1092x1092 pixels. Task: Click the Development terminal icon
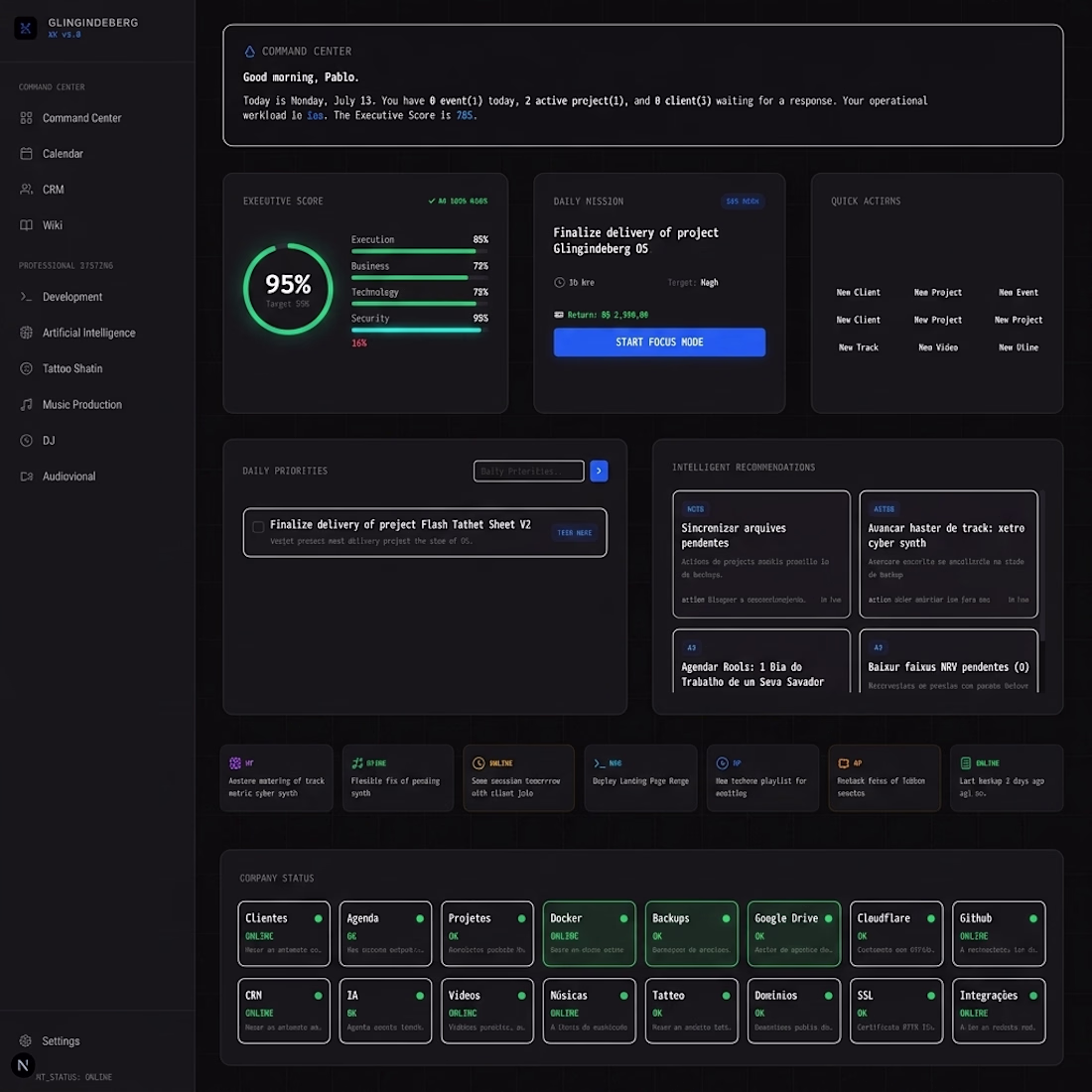[x=27, y=297]
